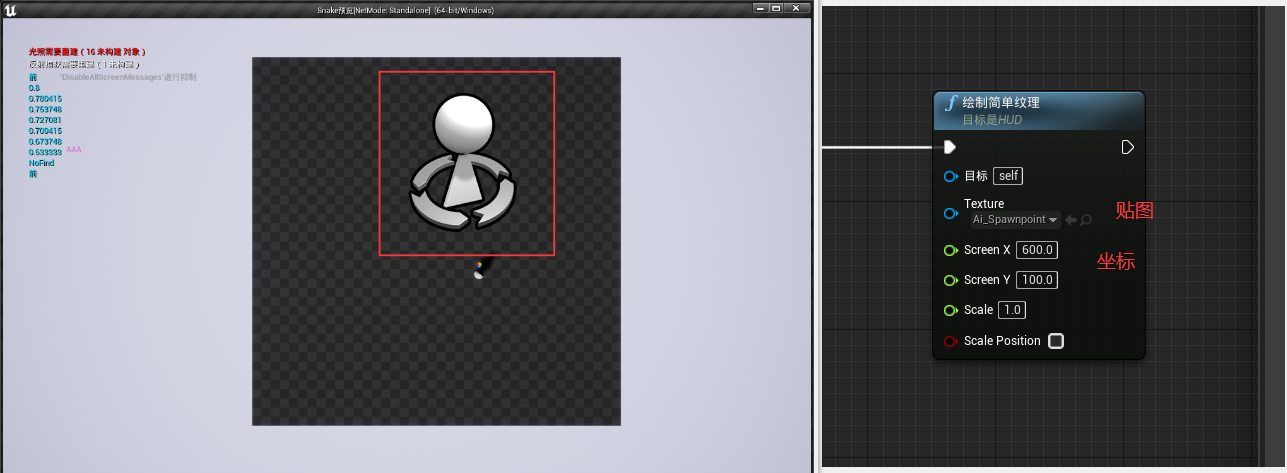Click the green Scale input pin

(950, 310)
